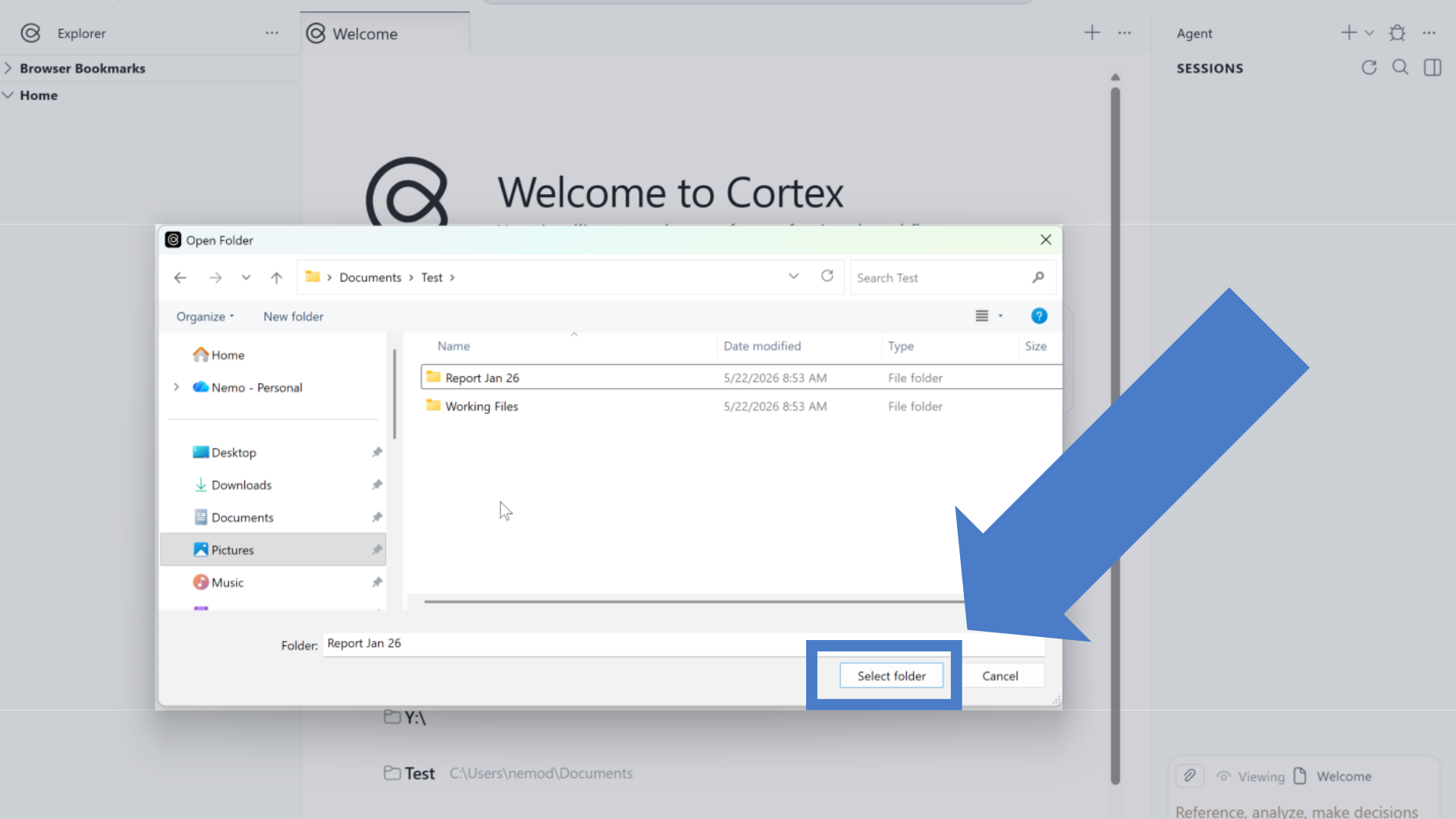Open view options dropdown arrow

(1000, 316)
